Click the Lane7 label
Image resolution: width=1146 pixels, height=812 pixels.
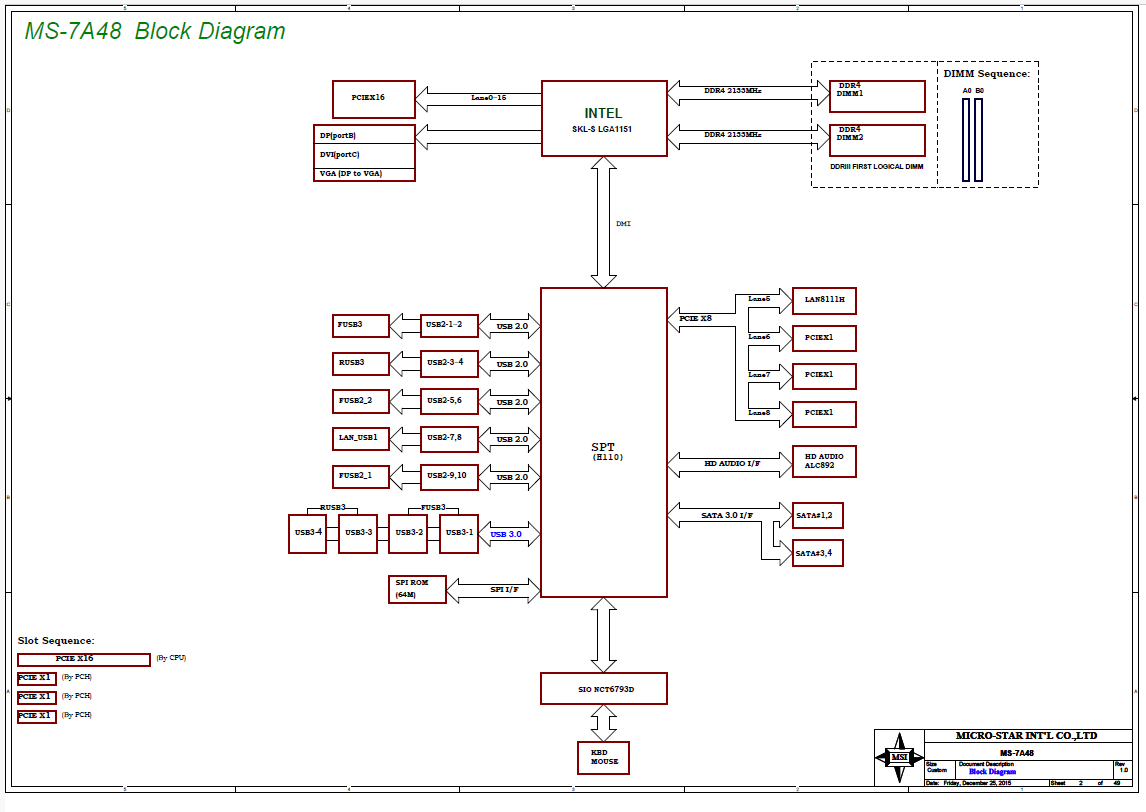point(759,375)
